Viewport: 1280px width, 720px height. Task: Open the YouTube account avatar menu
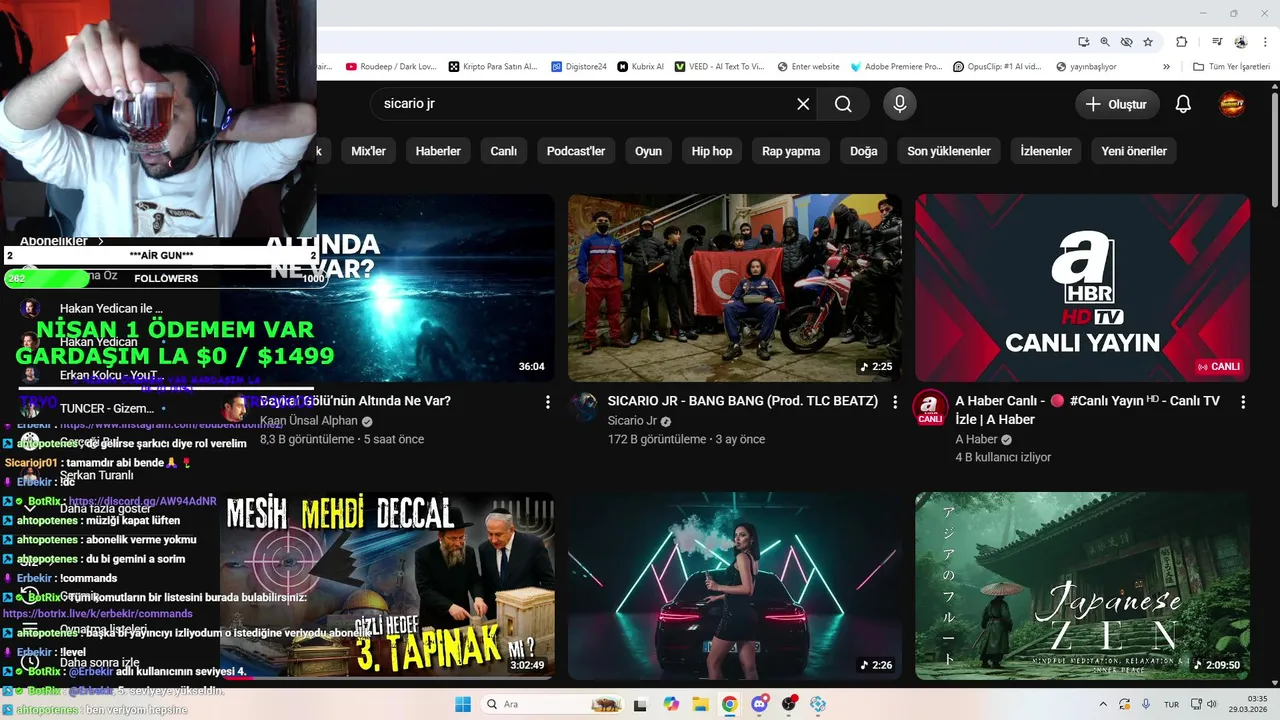1232,104
